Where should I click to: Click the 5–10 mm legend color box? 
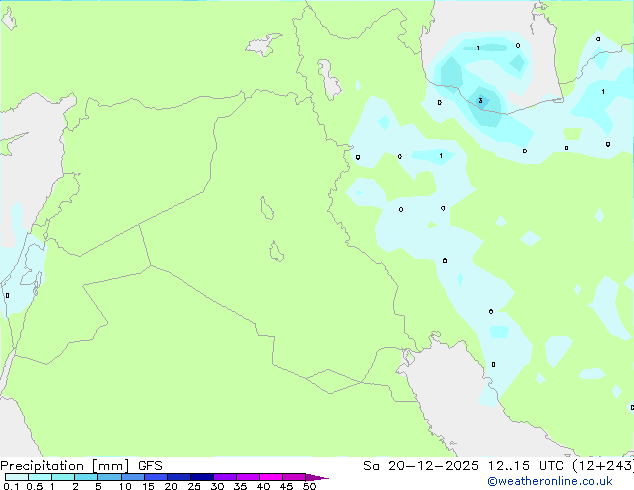tap(109, 477)
